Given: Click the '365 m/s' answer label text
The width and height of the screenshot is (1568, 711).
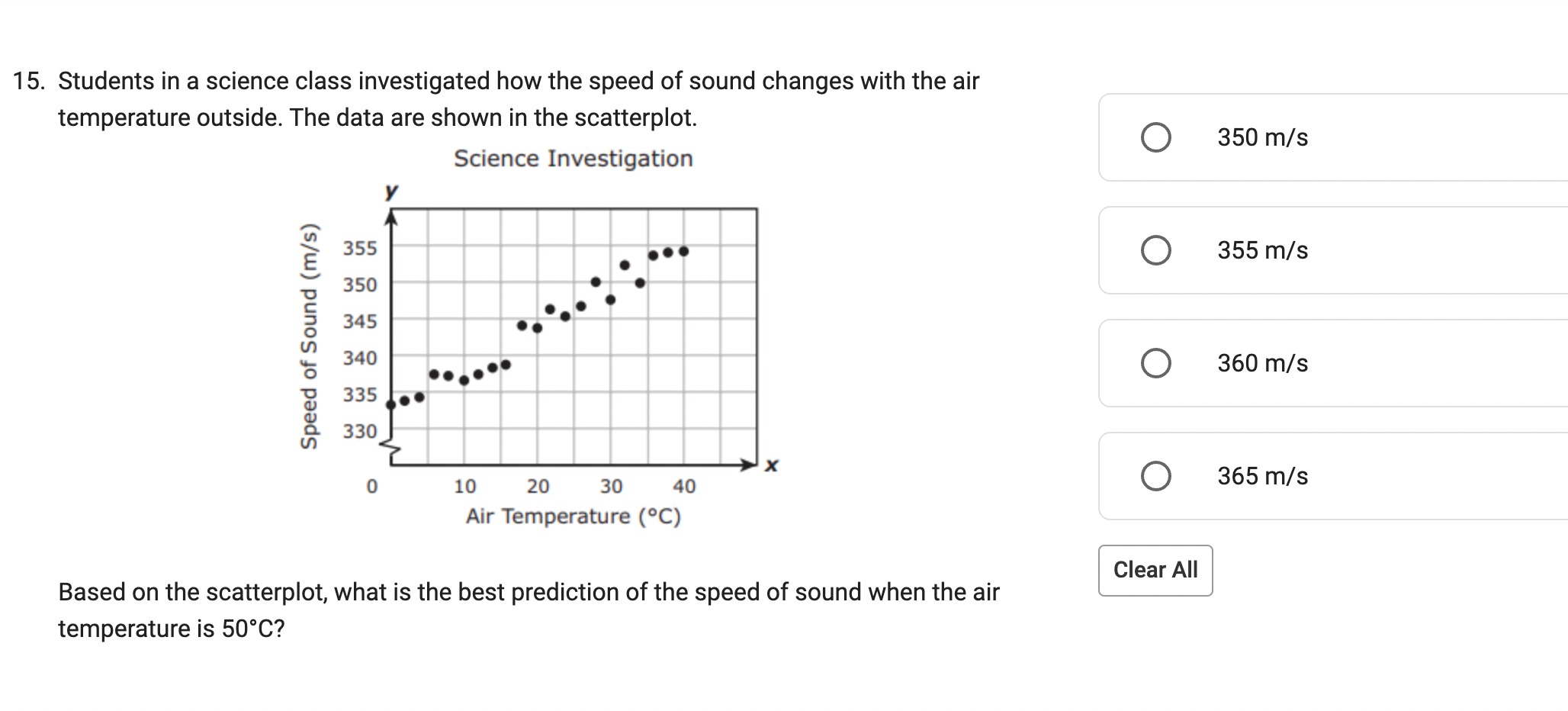Looking at the screenshot, I should click(1262, 476).
